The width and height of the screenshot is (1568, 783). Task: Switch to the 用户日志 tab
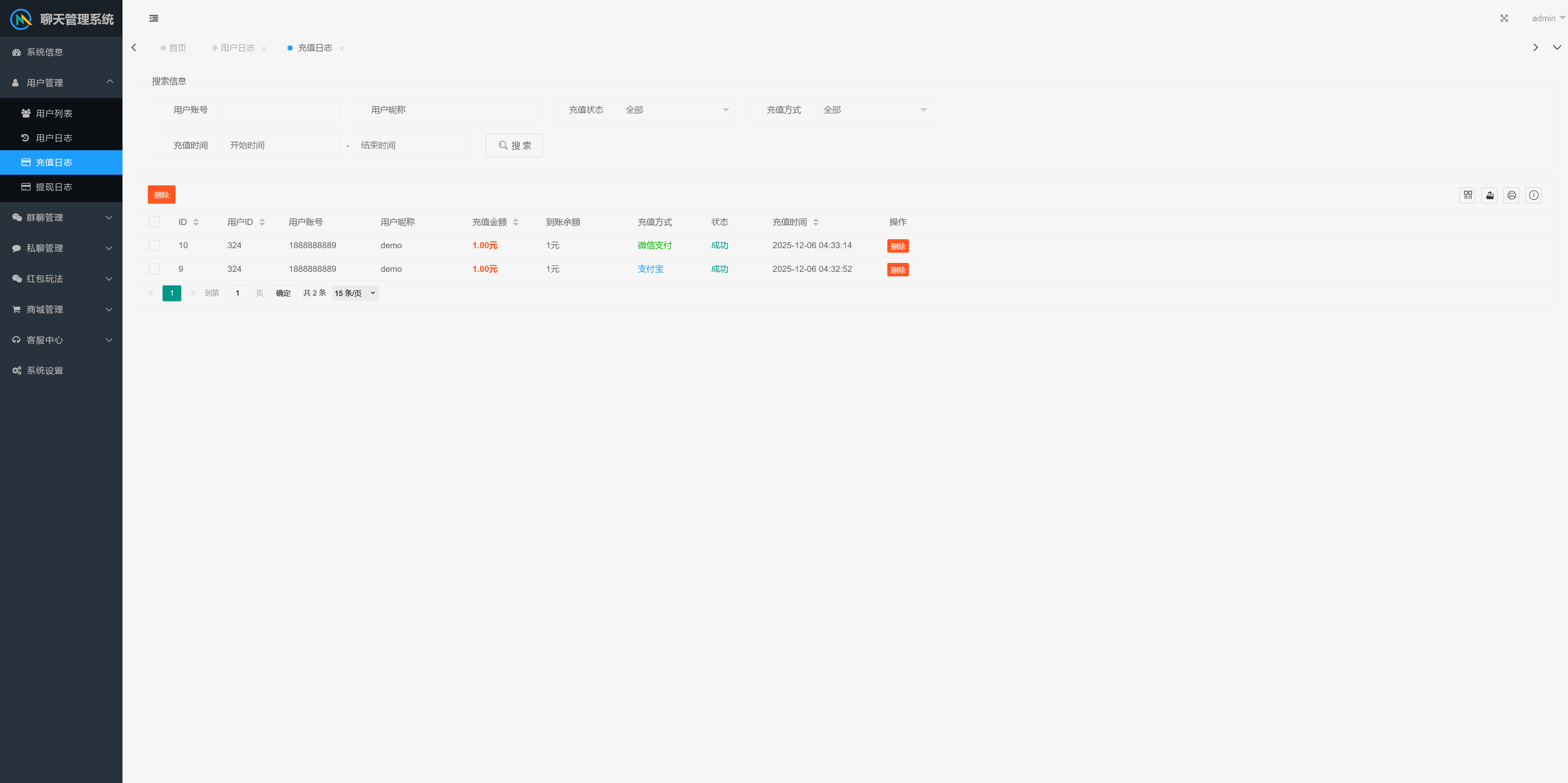pos(237,48)
